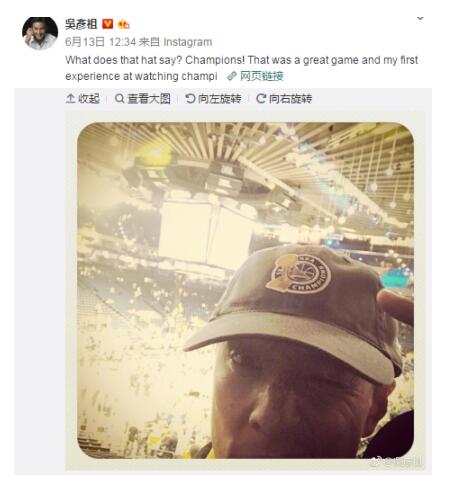Select 查看大图 to view full image
449x482 pixels.
click(149, 99)
